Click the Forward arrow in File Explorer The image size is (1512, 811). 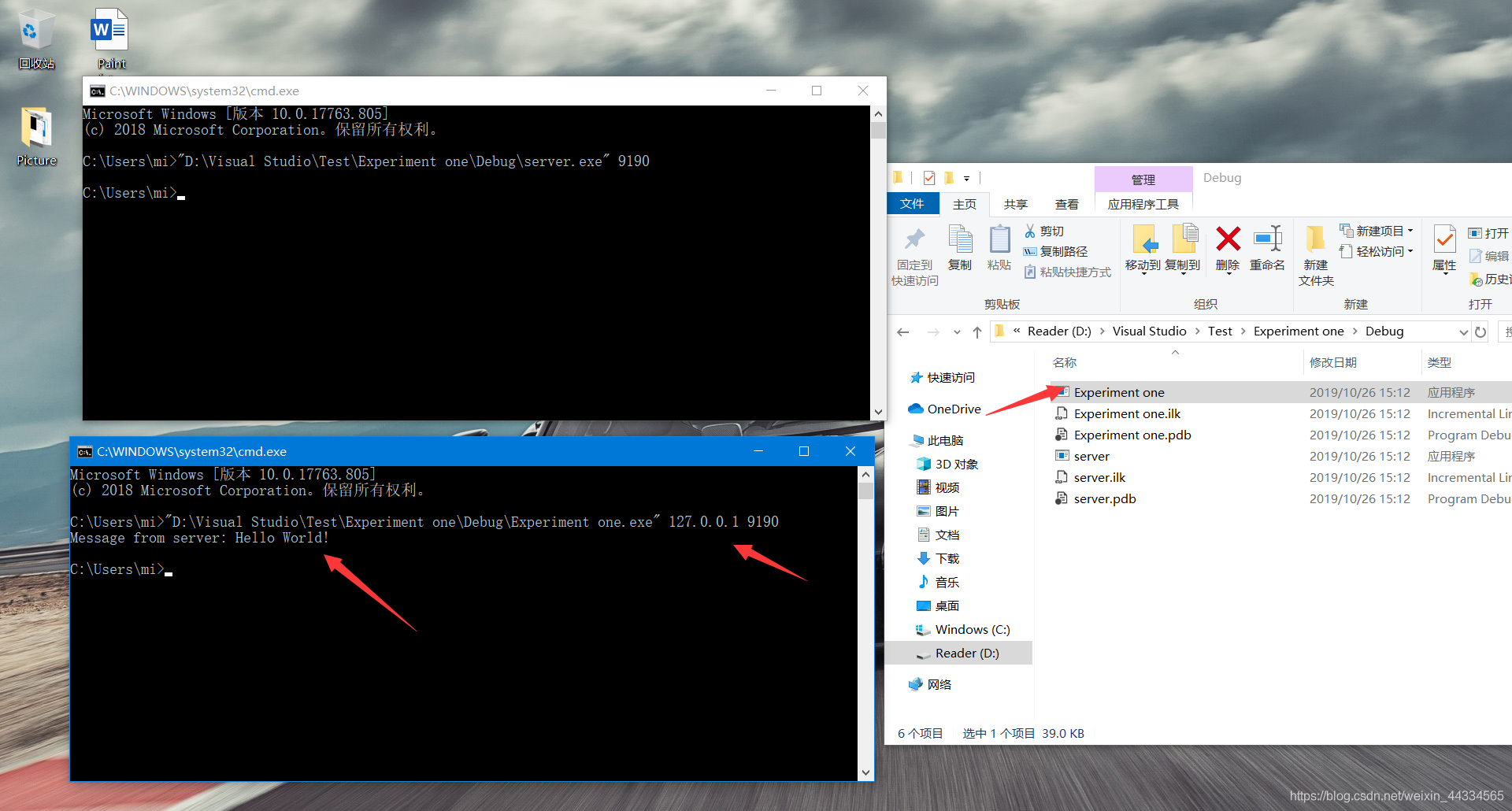933,332
